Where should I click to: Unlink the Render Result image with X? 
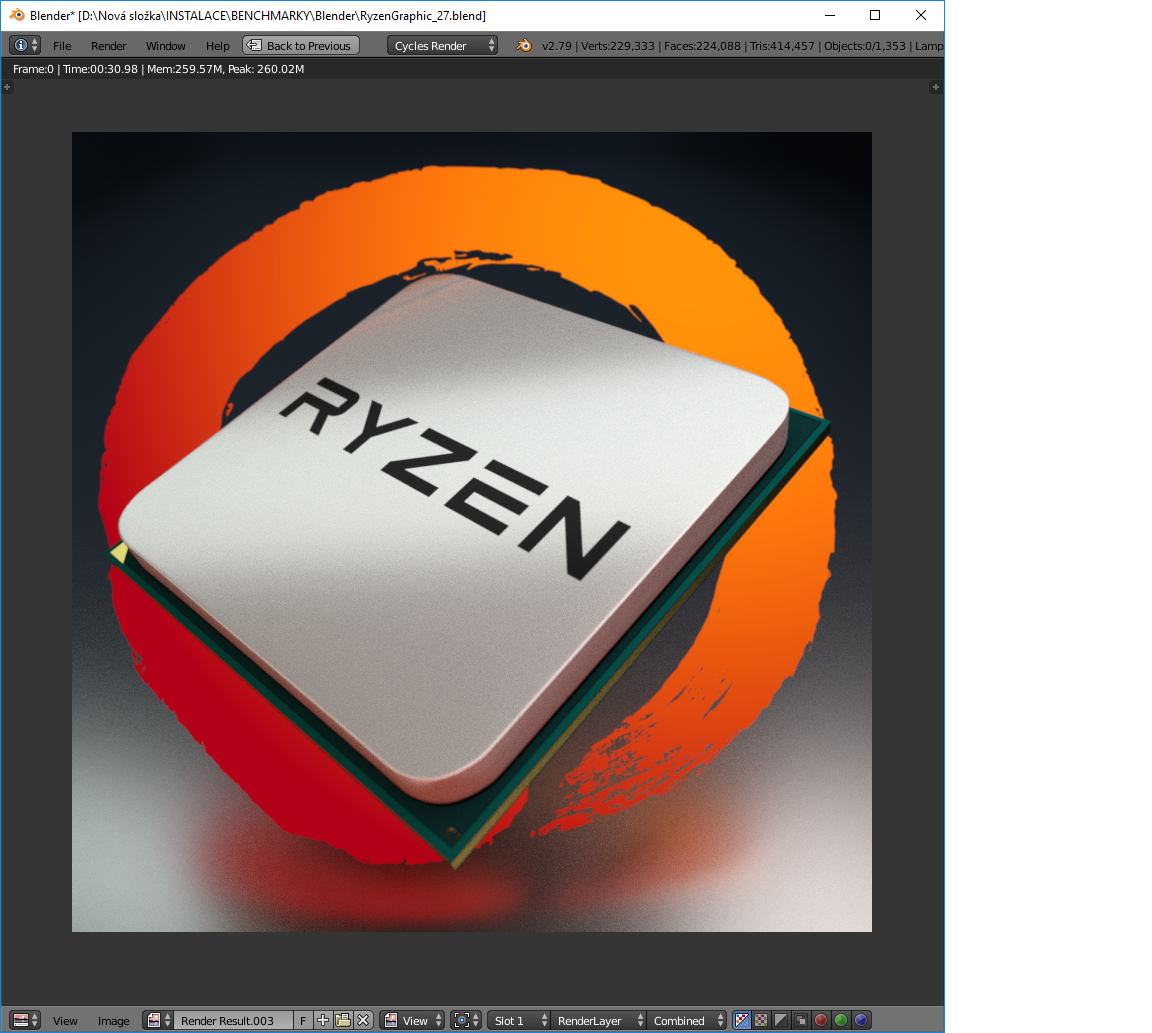tap(363, 1020)
